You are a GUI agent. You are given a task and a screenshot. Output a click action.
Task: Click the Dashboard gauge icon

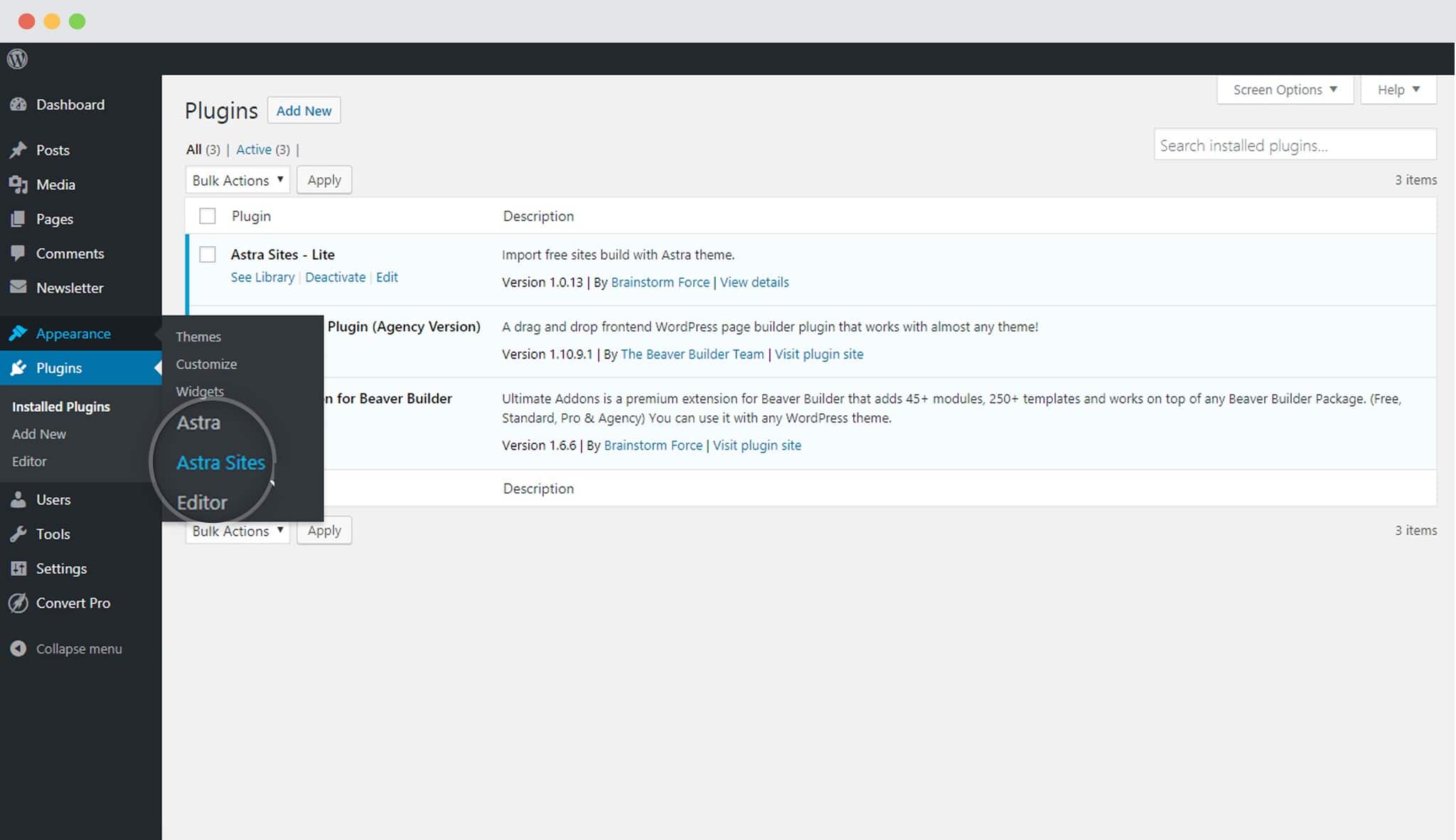[18, 105]
